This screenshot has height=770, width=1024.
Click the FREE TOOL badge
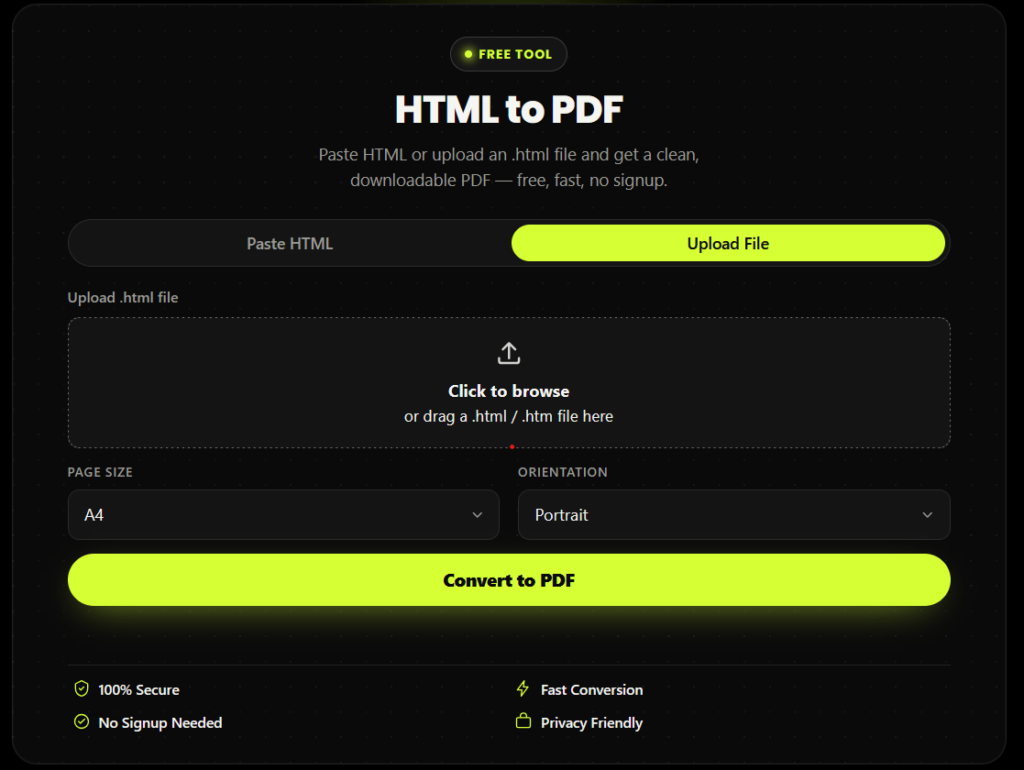509,54
